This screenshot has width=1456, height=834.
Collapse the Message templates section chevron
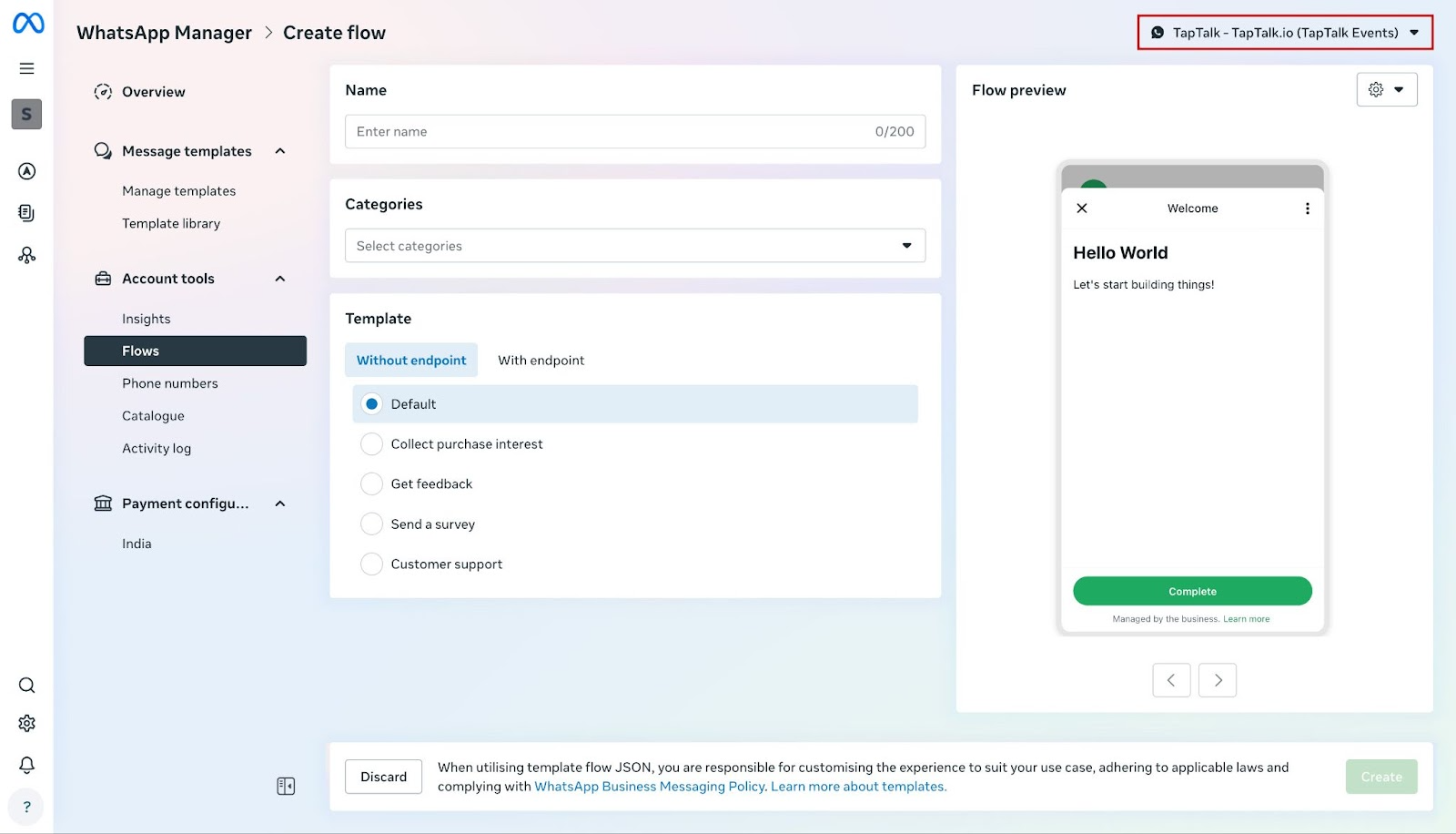click(280, 151)
